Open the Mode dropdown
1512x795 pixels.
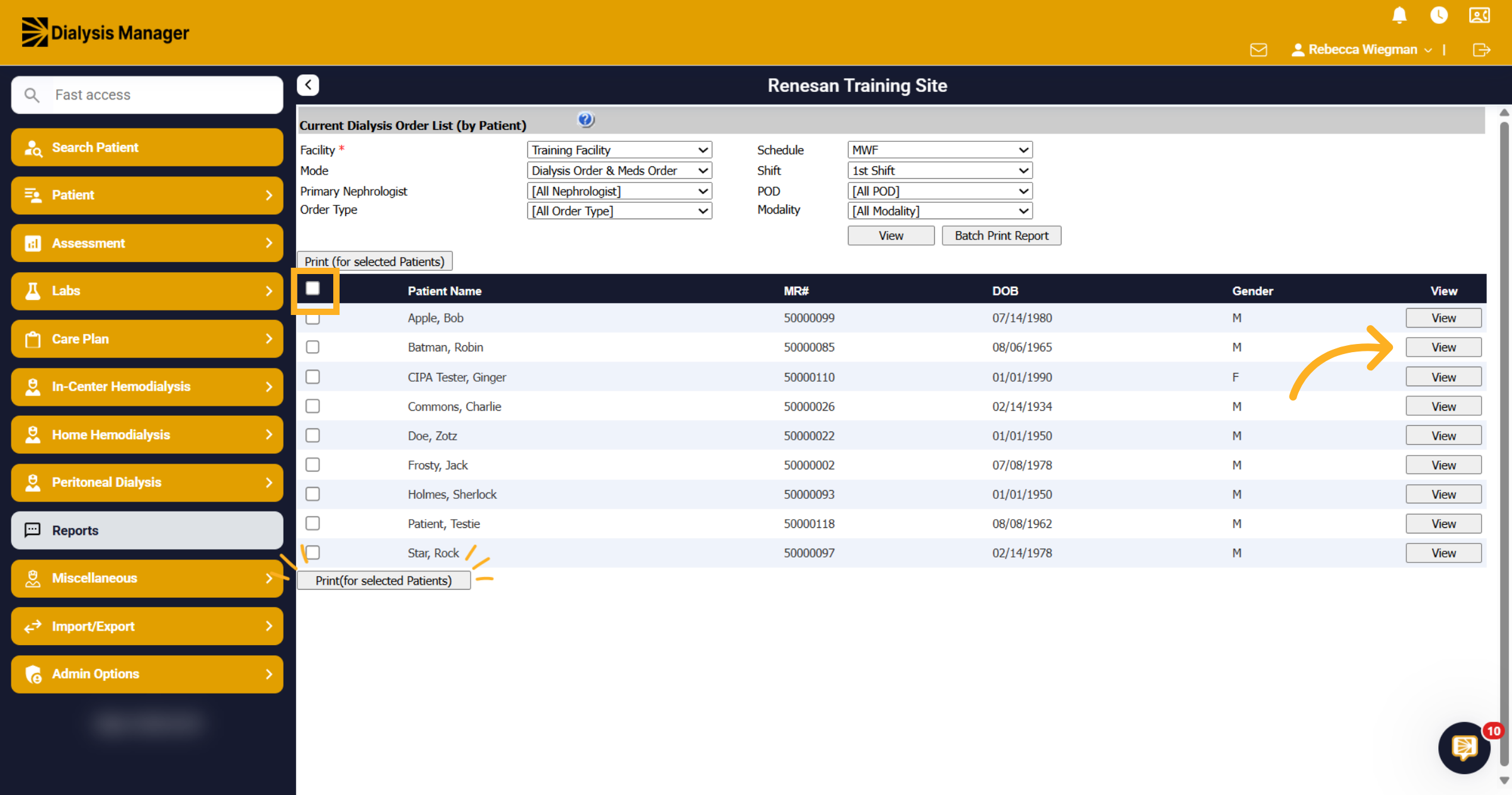[619, 171]
